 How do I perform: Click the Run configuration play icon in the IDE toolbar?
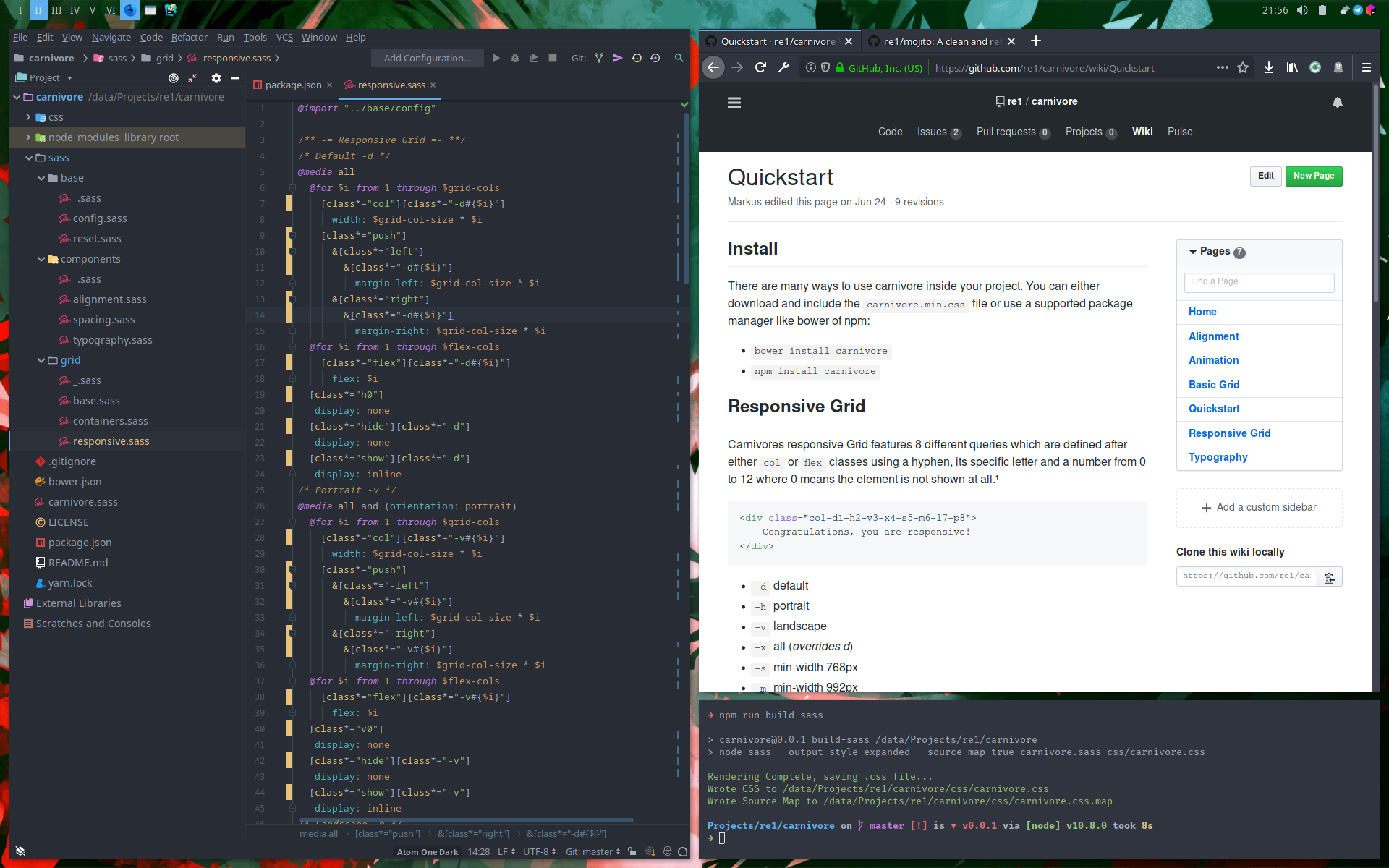pos(496,58)
